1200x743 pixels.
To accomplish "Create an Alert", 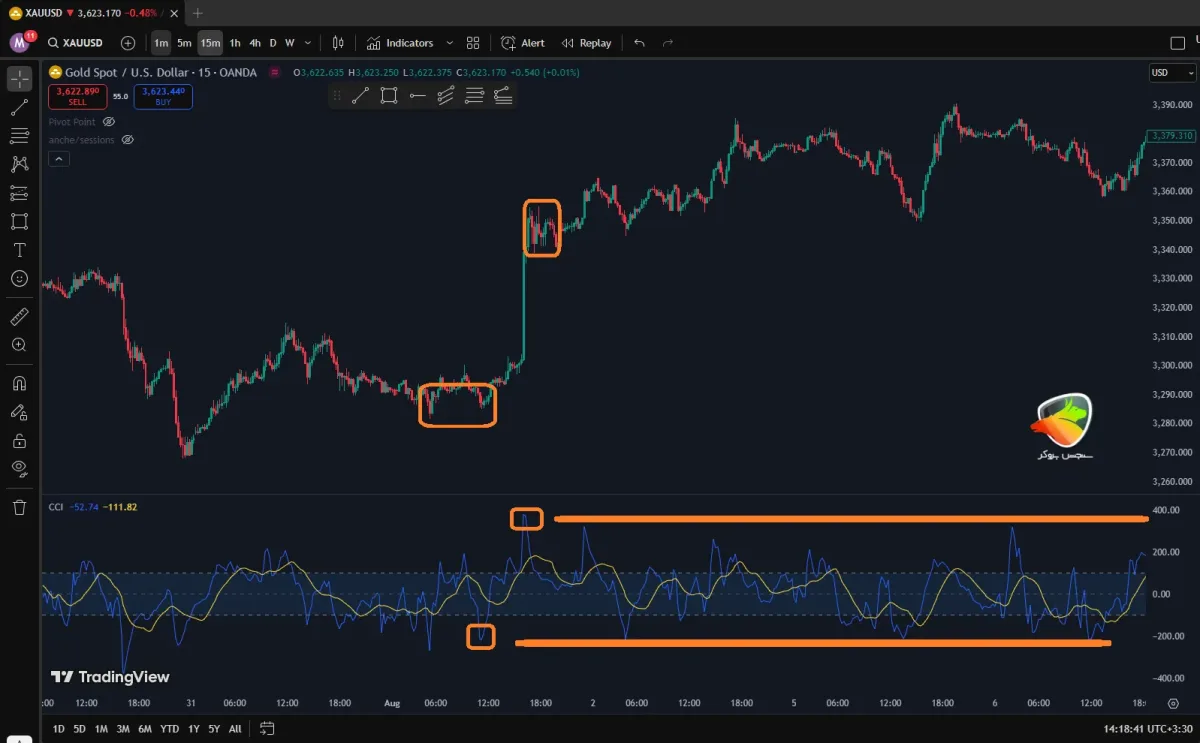I will (x=523, y=43).
